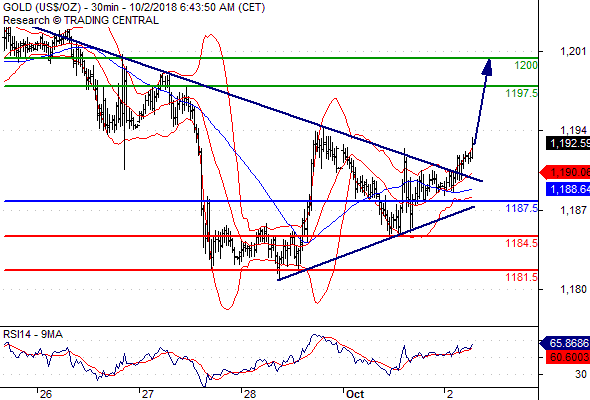Screen dimensions: 590x400
Task: Select the 1197.5 green level label
Action: (522, 93)
